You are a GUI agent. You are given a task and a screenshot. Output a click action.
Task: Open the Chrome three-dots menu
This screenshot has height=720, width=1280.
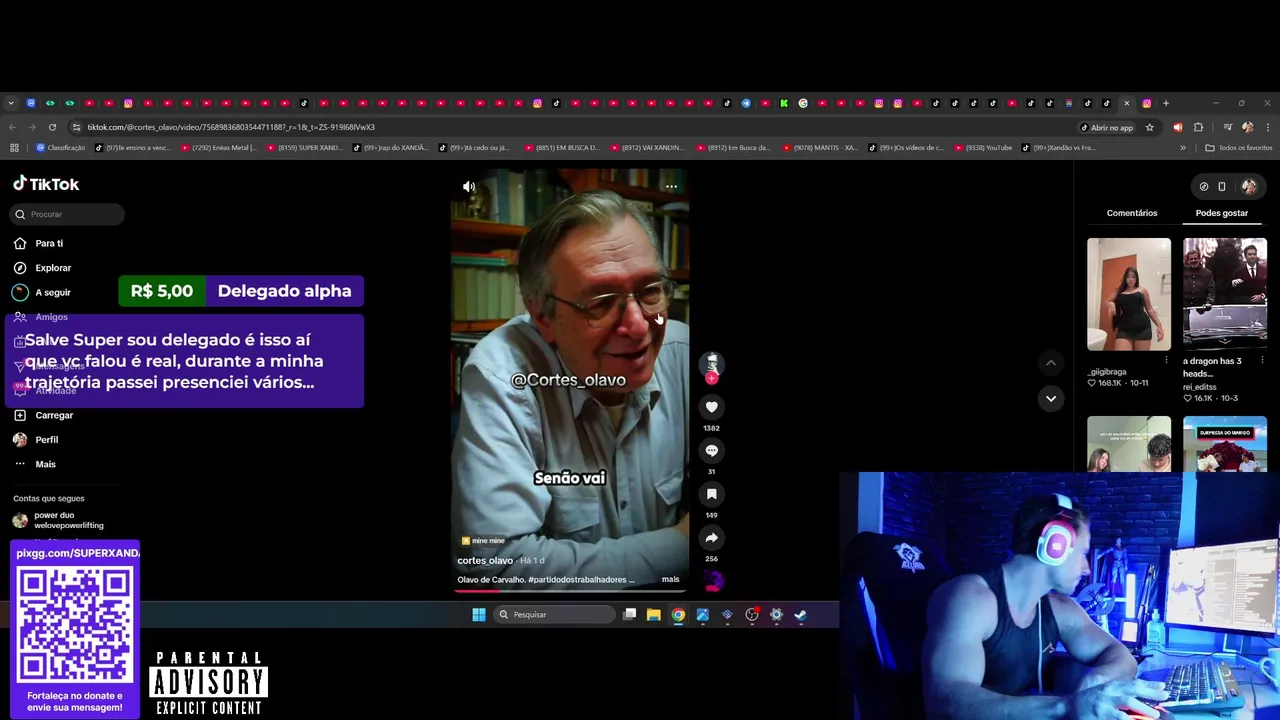pyautogui.click(x=1267, y=128)
